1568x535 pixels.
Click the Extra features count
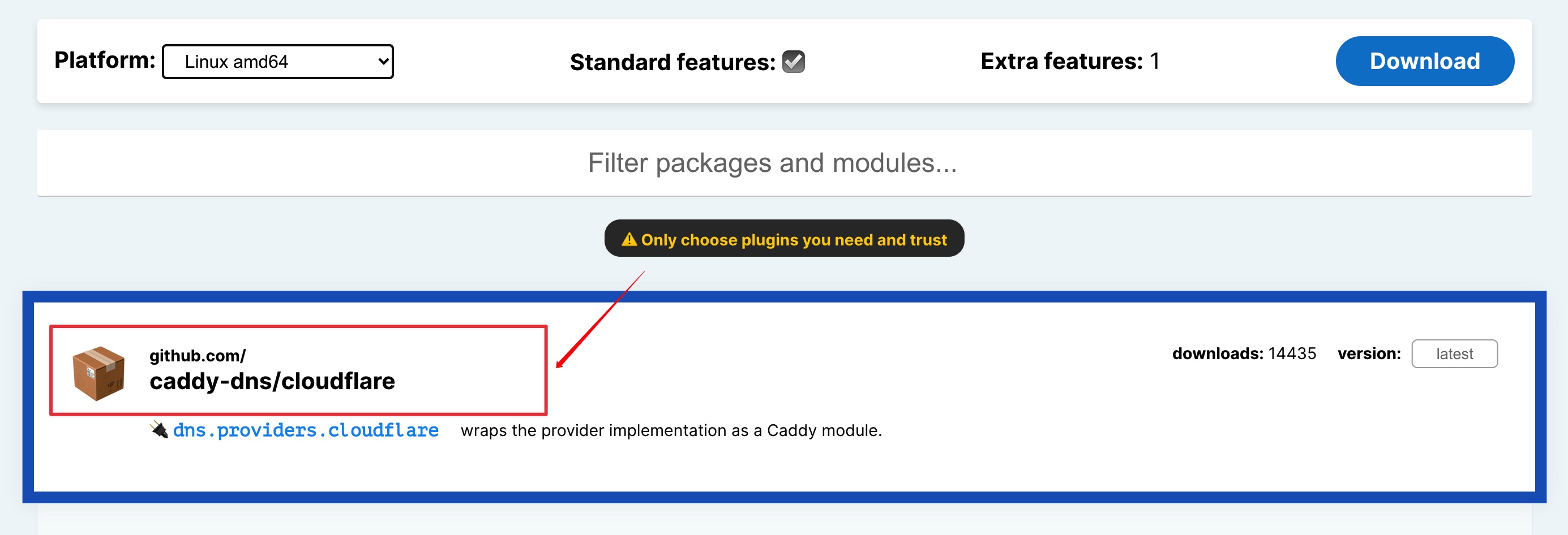[x=1155, y=61]
